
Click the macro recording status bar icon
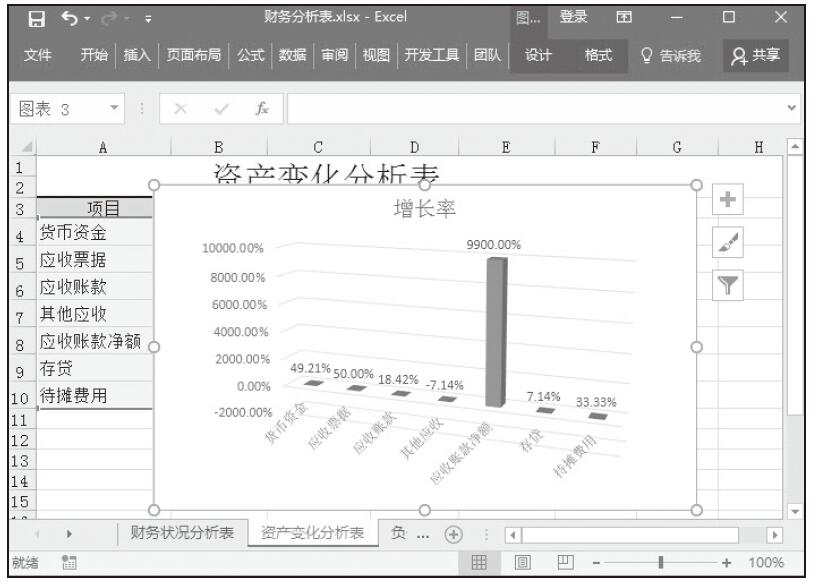[69, 563]
